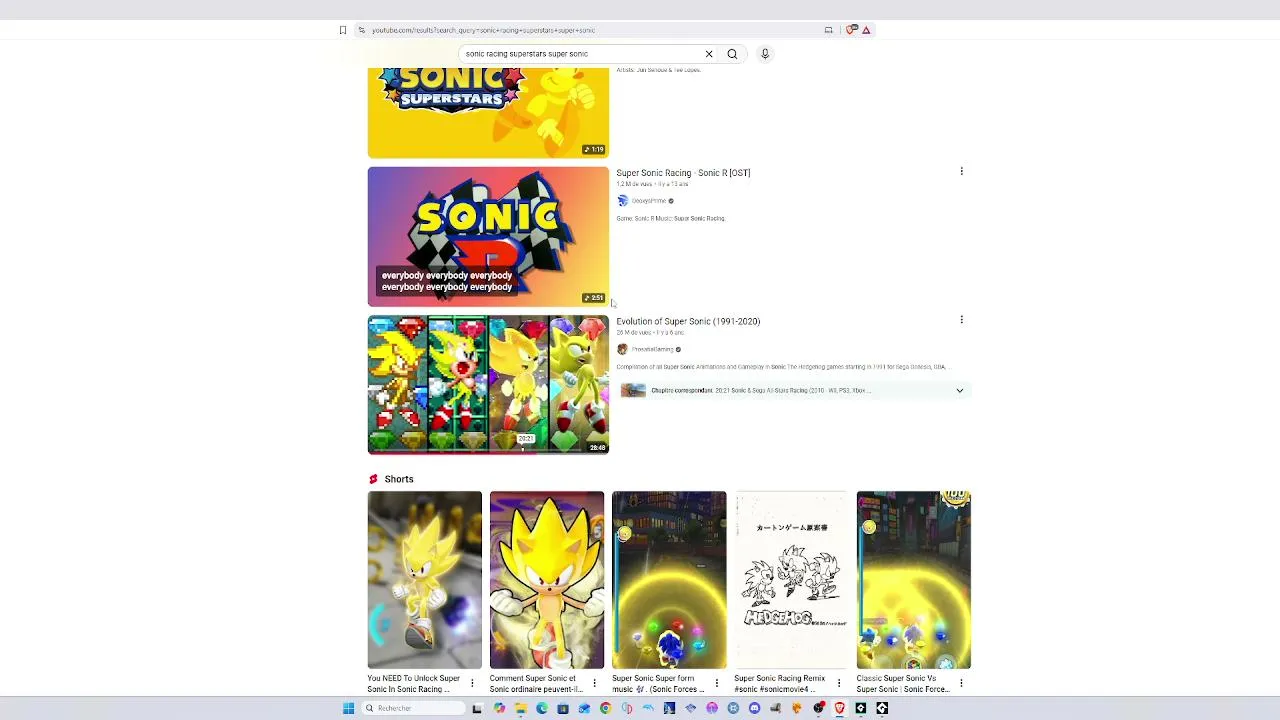Open options for "You NEED To Unlock" short
This screenshot has width=1280, height=720.
pos(472,684)
